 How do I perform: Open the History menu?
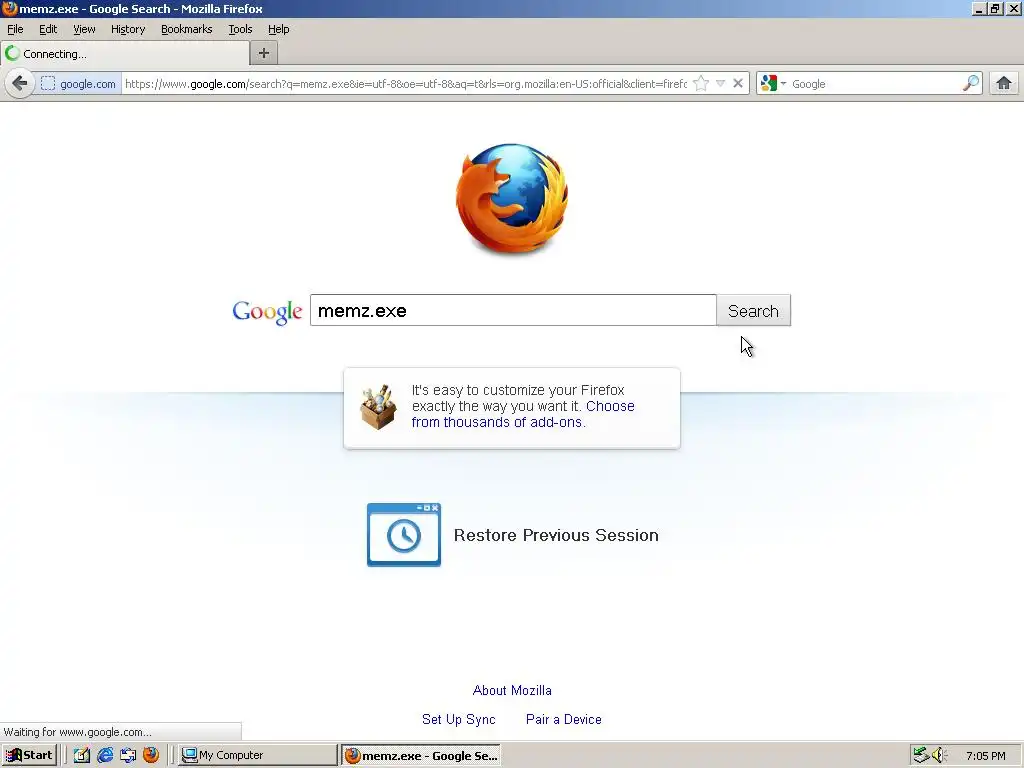(x=128, y=29)
